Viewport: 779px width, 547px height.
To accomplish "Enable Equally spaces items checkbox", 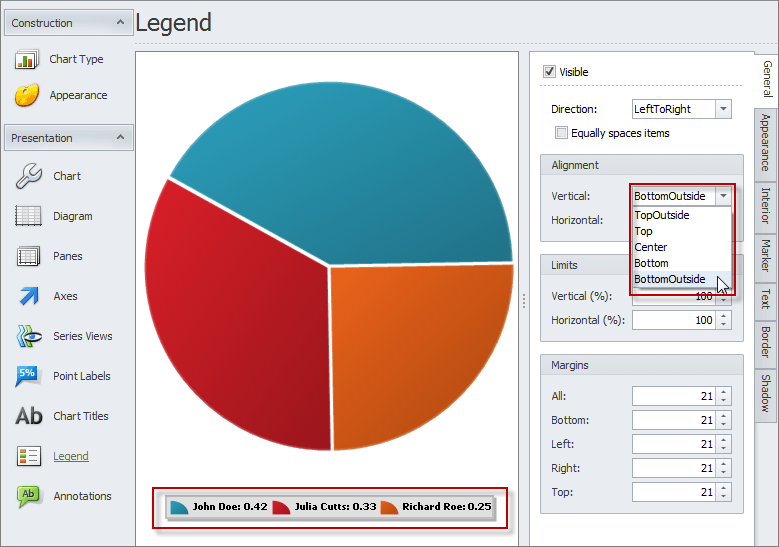I will pos(562,133).
